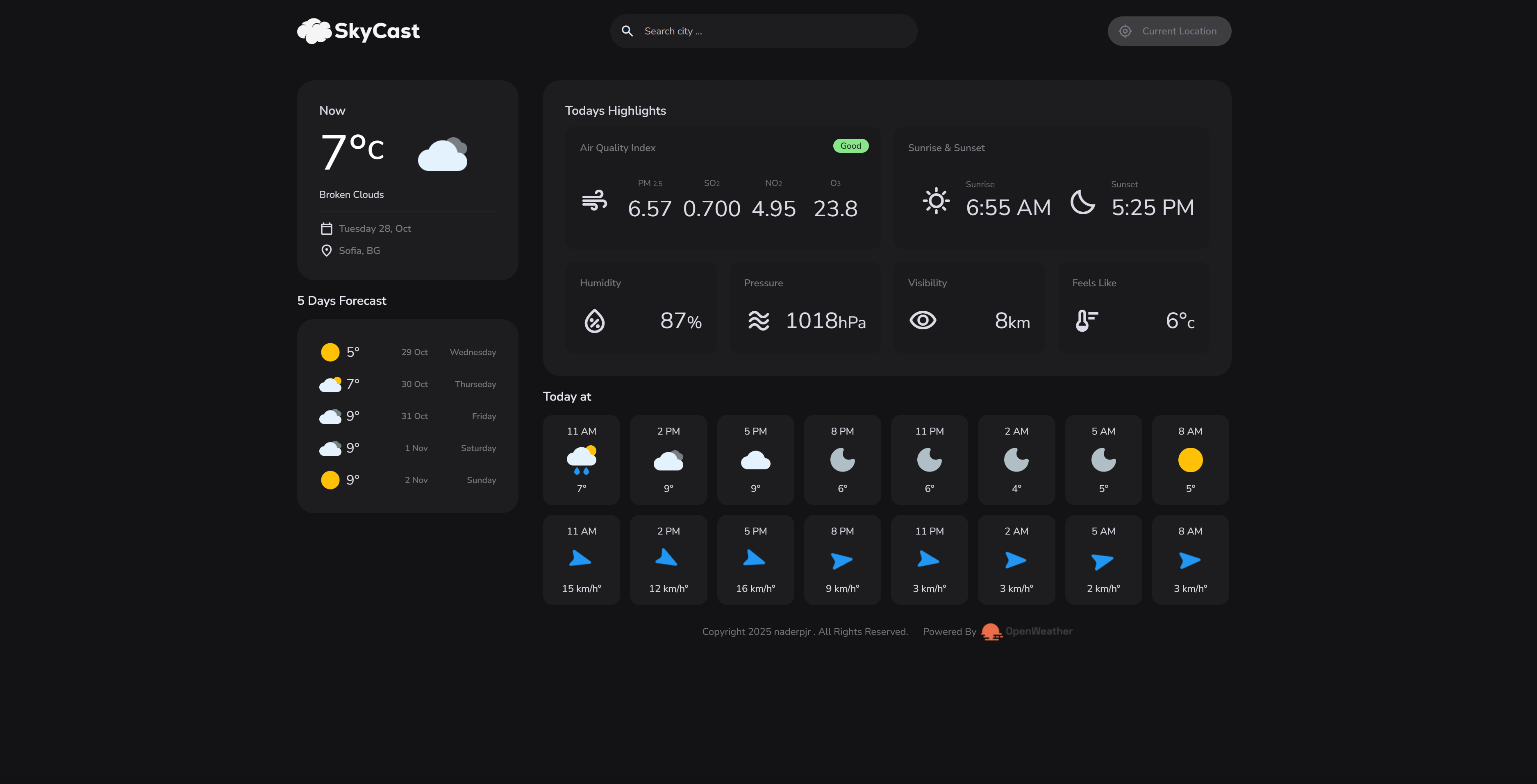Click the calendar icon beside Tuesday 28, Oct
Screen dimensions: 1537x784
[x=326, y=228]
